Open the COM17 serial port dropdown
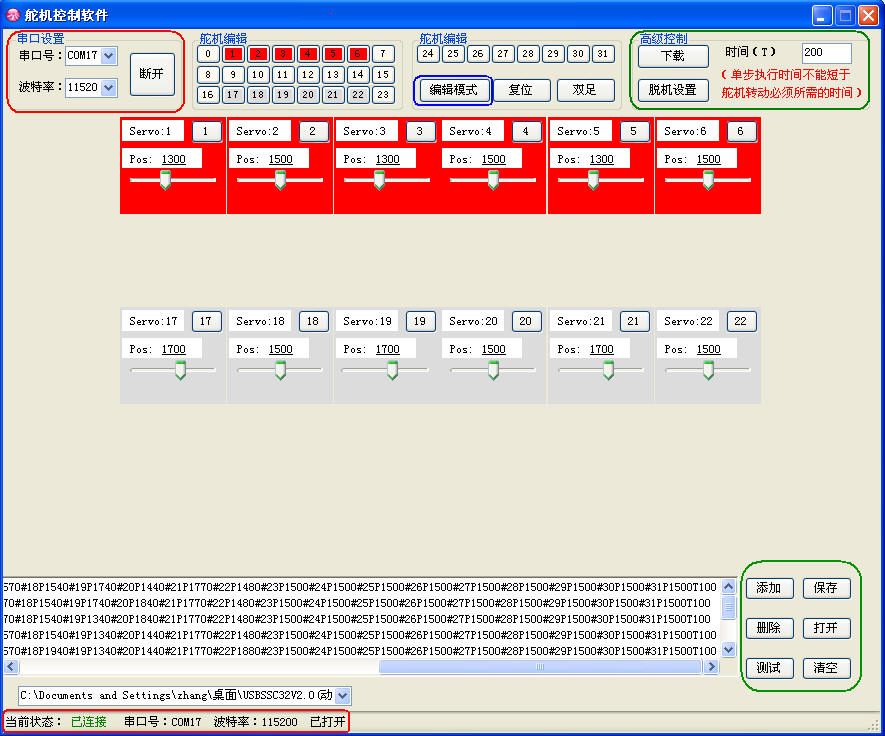The height and width of the screenshot is (736, 885). click(x=109, y=56)
